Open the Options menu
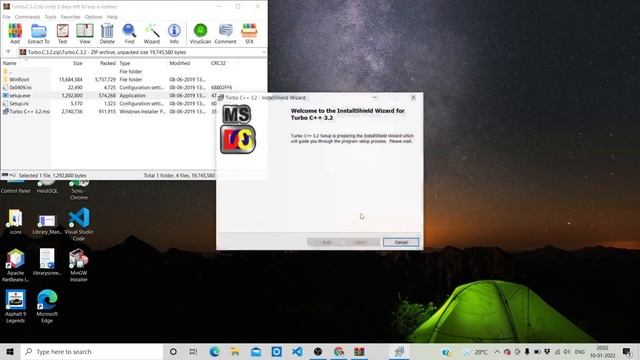The height and width of the screenshot is (360, 640). tap(93, 17)
